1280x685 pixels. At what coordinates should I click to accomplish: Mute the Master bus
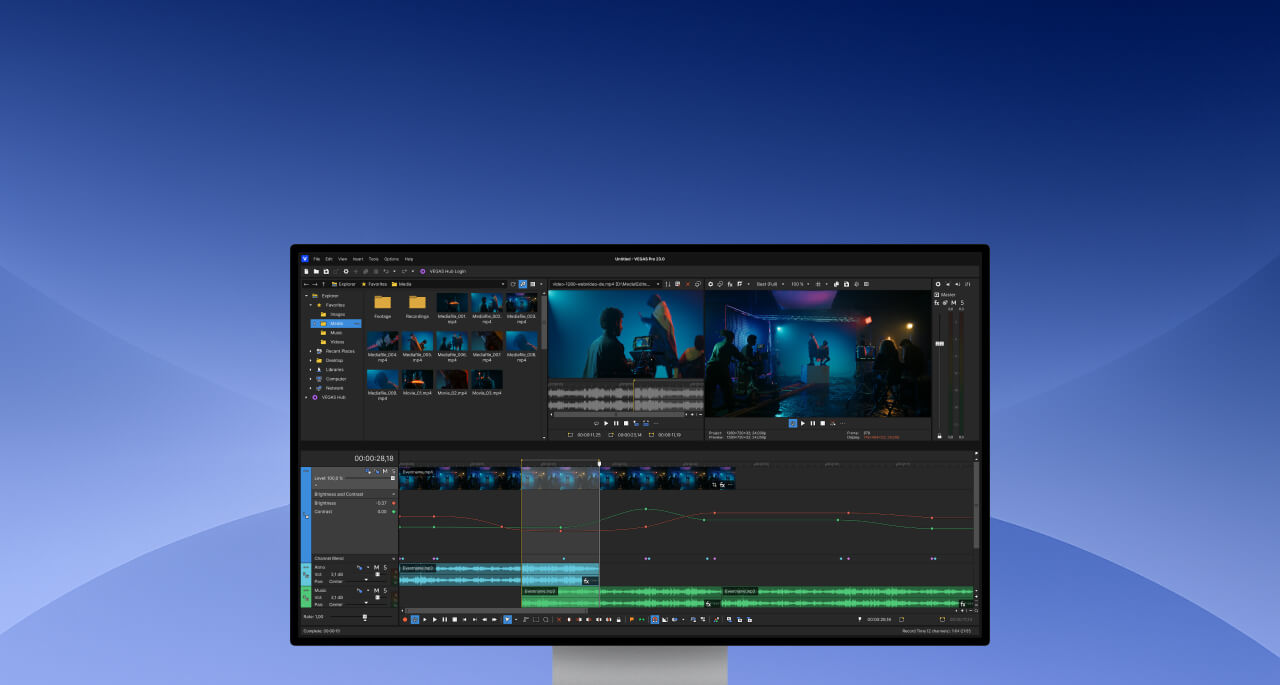pyautogui.click(x=953, y=302)
